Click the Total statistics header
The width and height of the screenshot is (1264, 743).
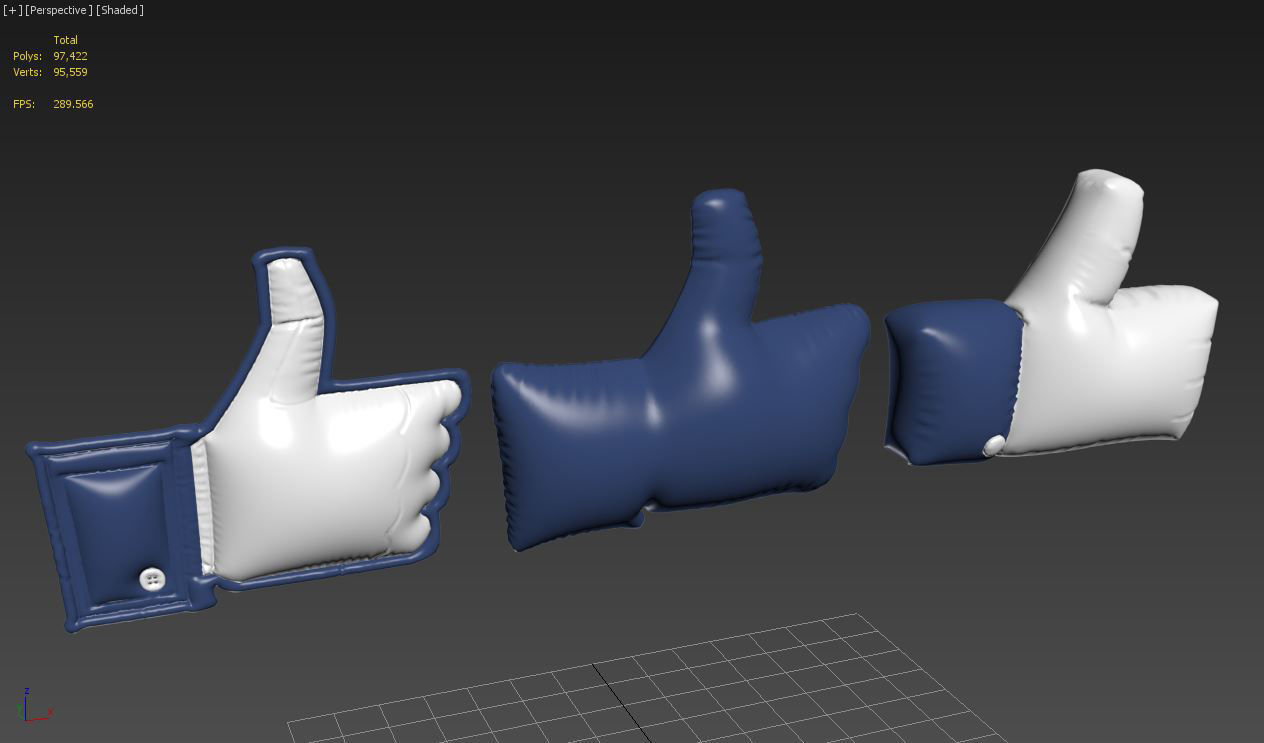(x=65, y=40)
